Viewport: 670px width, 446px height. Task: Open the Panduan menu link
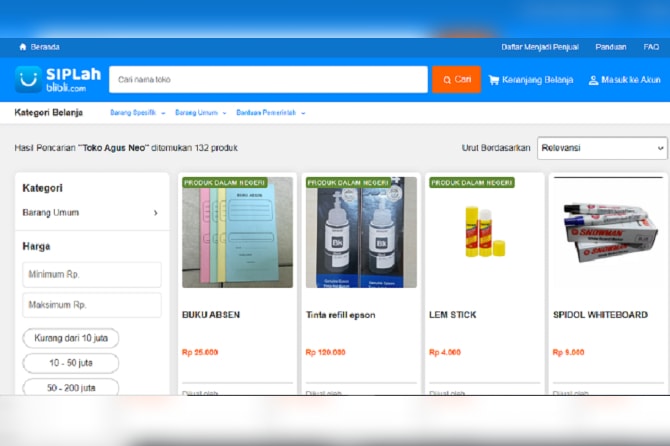coord(611,47)
